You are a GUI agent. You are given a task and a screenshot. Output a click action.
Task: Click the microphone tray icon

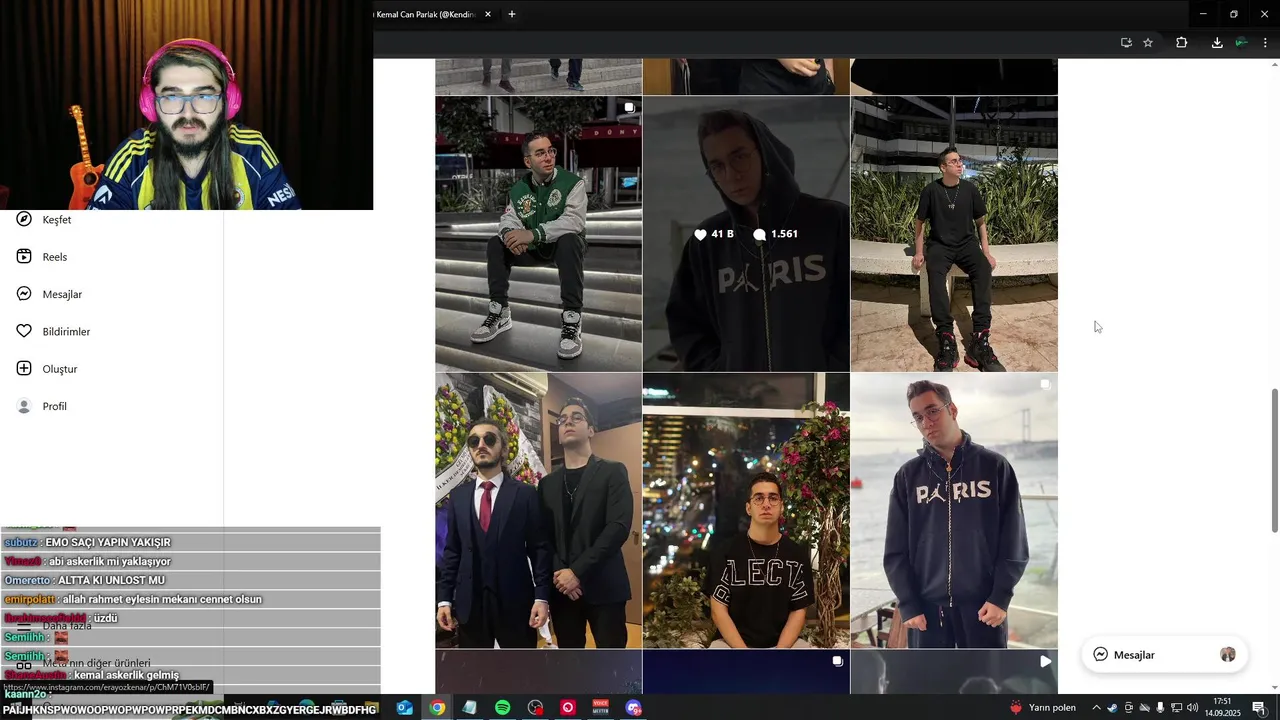pyautogui.click(x=1160, y=708)
